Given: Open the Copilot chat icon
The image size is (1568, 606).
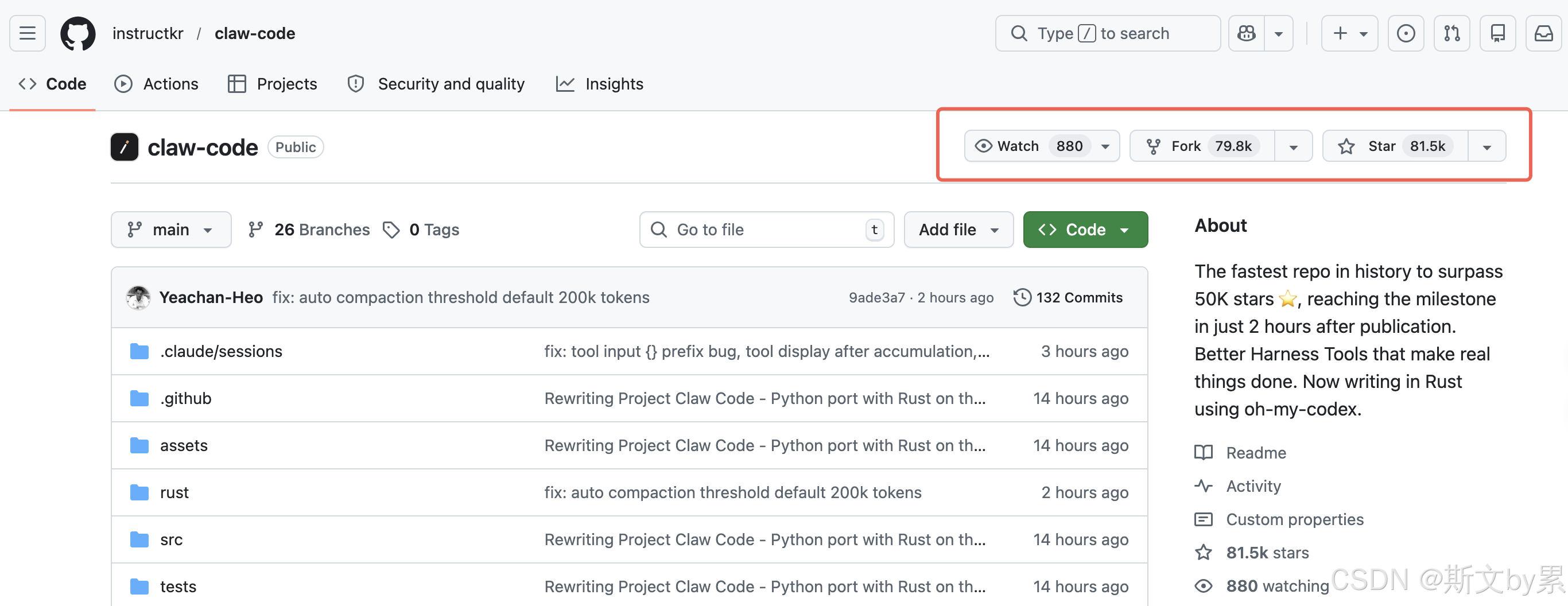Looking at the screenshot, I should [1246, 33].
